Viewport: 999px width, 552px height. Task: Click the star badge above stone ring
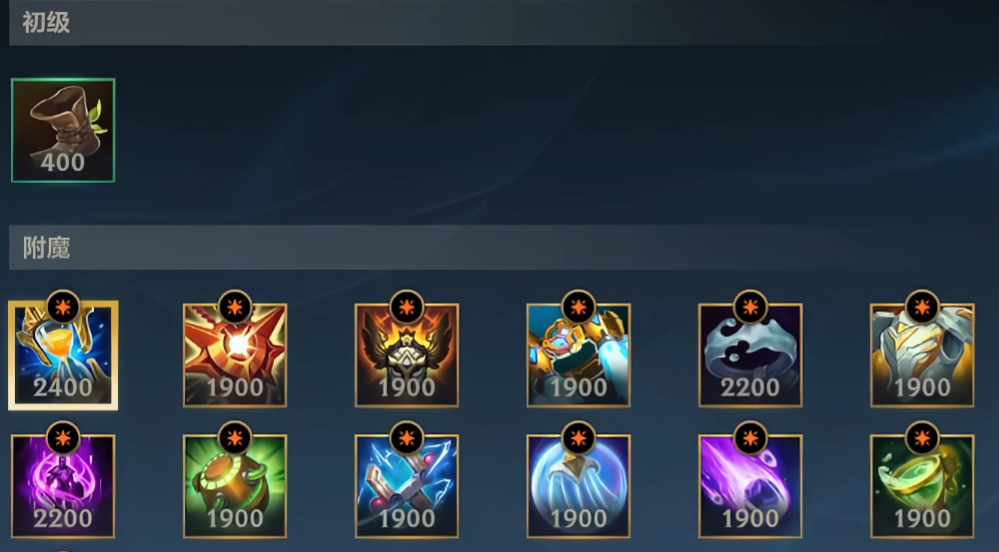[751, 308]
